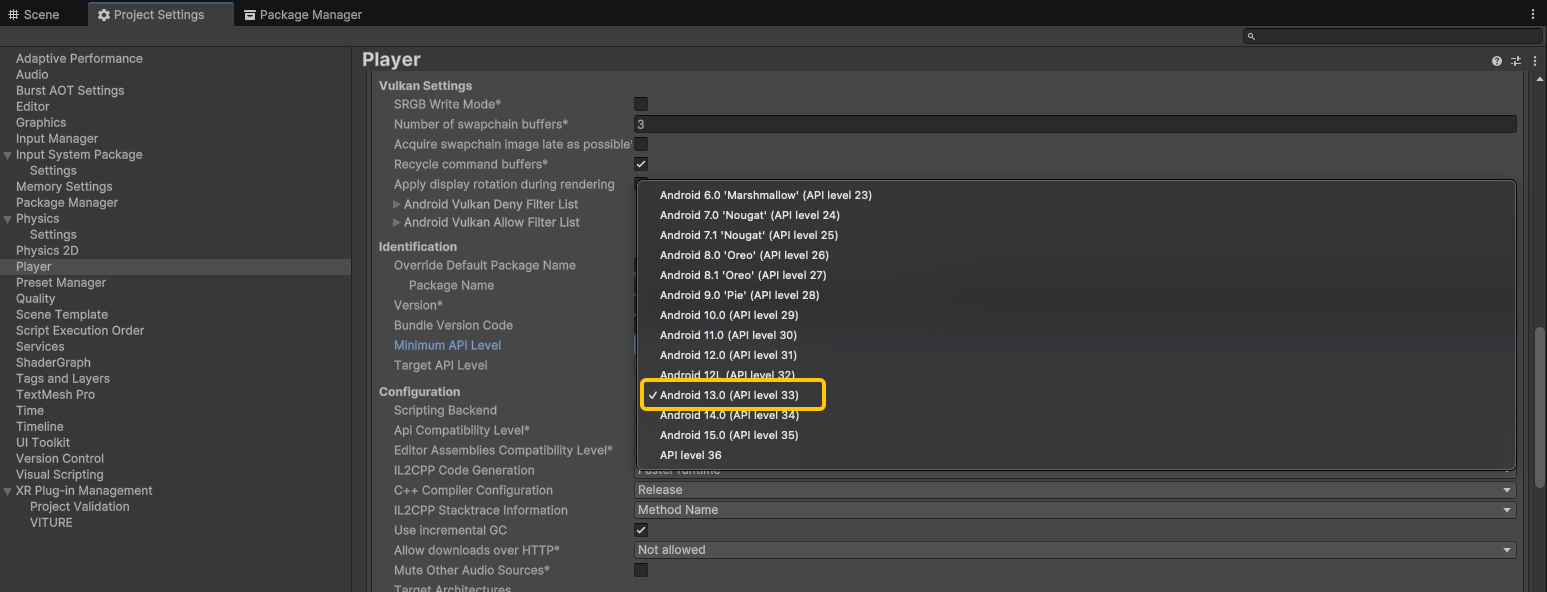Viewport: 1547px width, 592px height.
Task: Expand Android Vulkan Deny Filter List
Action: [397, 204]
